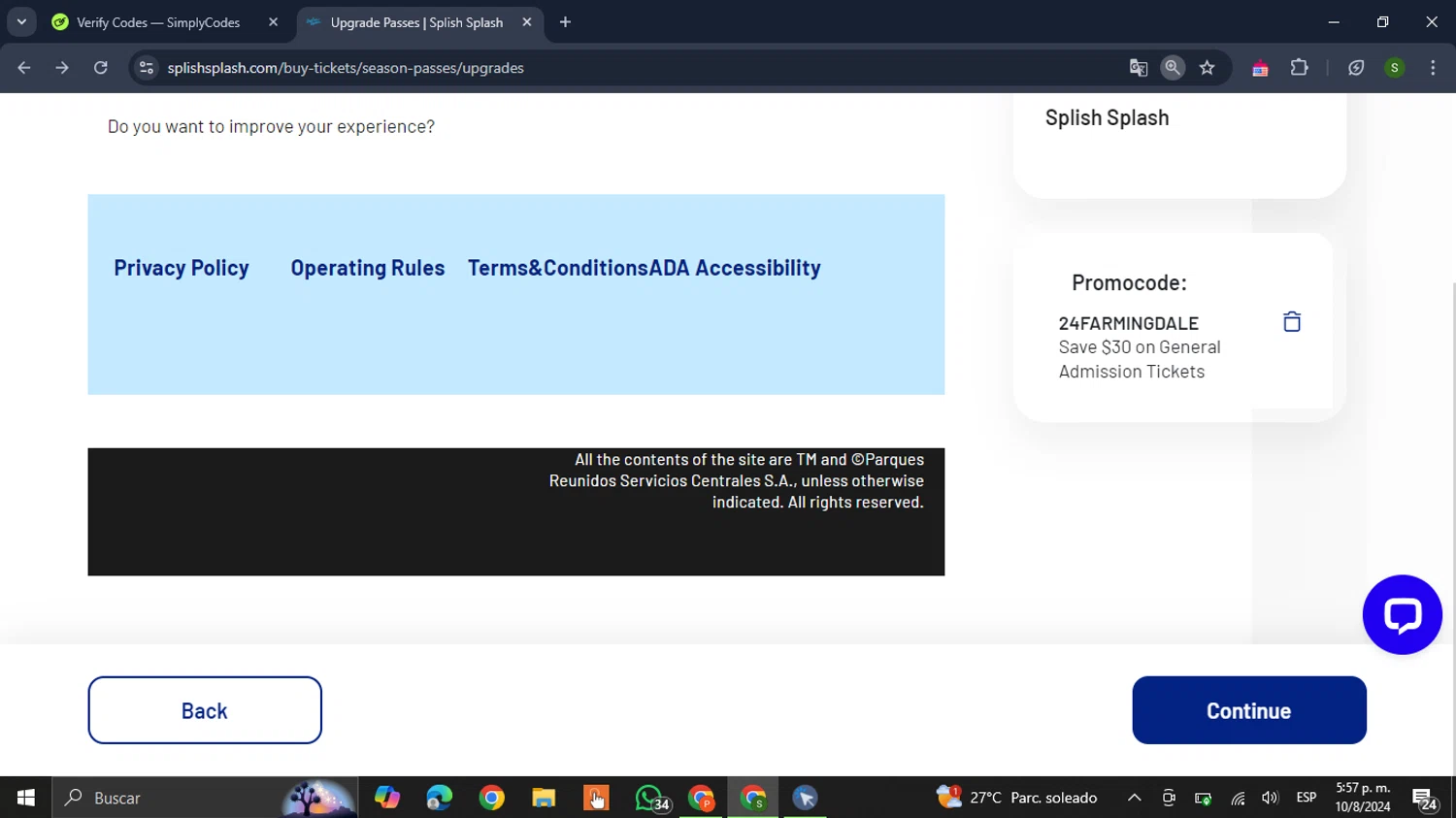Click the Continue button
The width and height of the screenshot is (1456, 818).
[1249, 710]
